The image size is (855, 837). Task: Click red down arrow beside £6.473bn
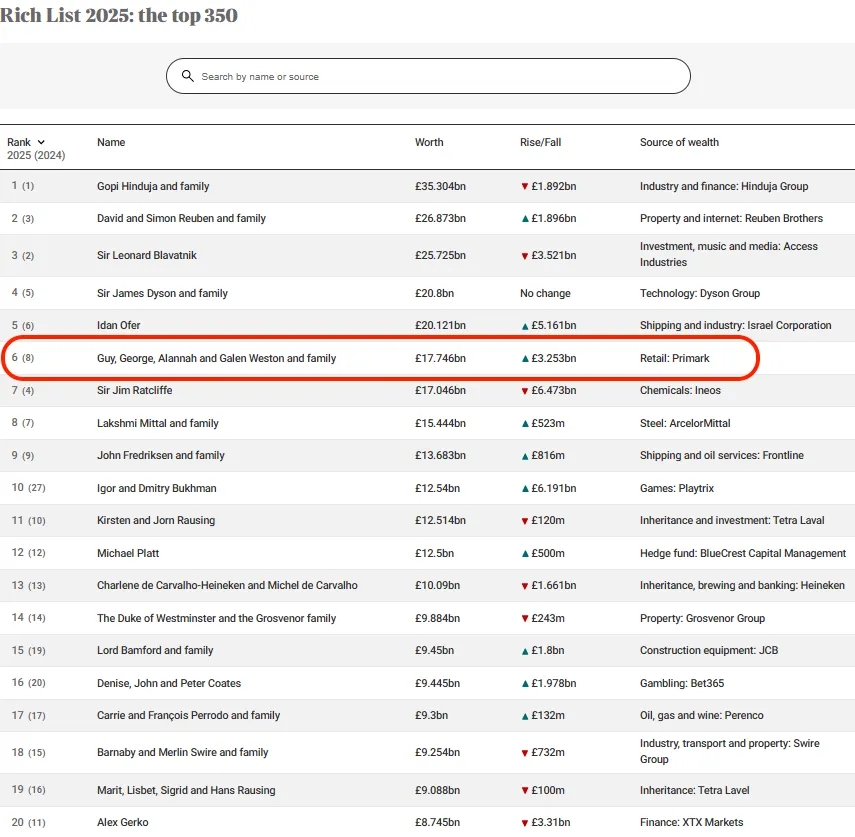(524, 391)
